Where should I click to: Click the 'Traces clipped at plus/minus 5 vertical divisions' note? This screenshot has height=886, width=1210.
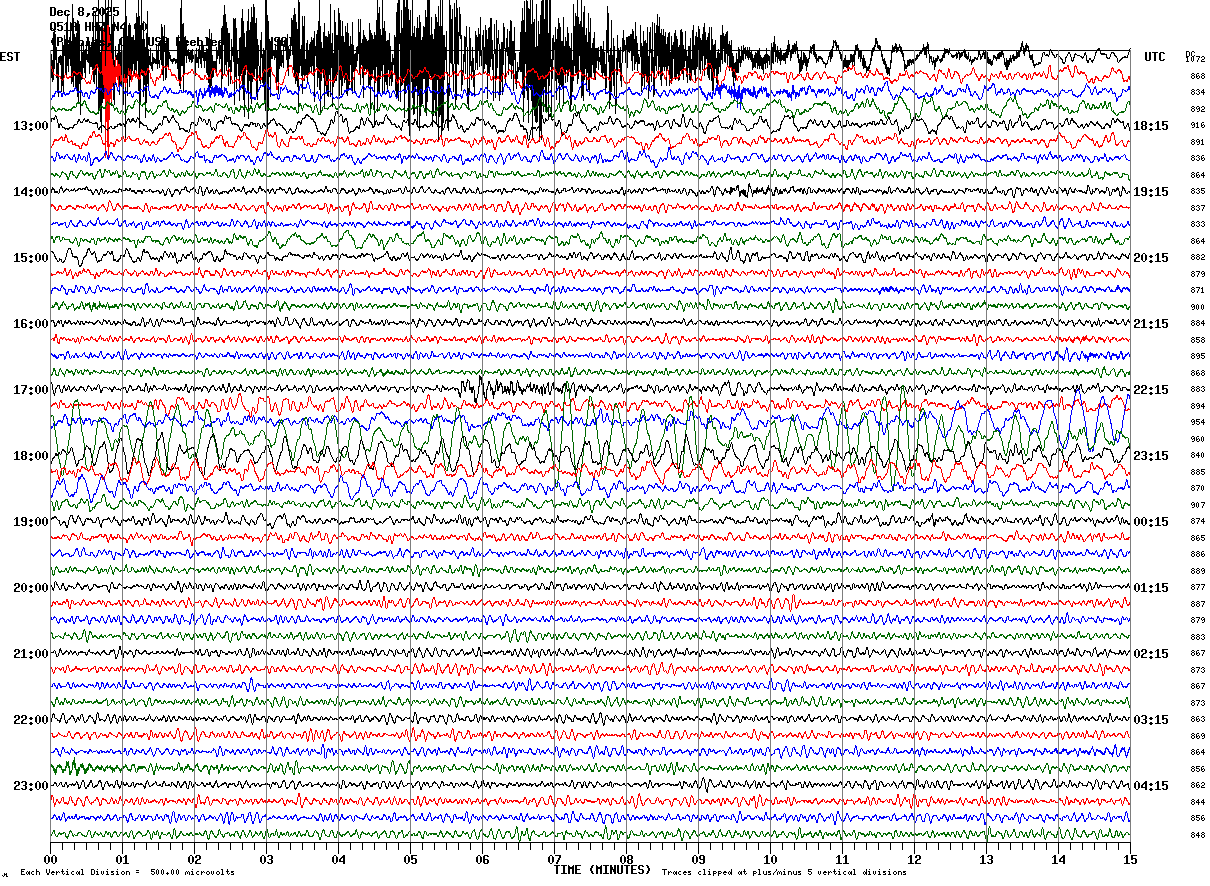[x=784, y=872]
